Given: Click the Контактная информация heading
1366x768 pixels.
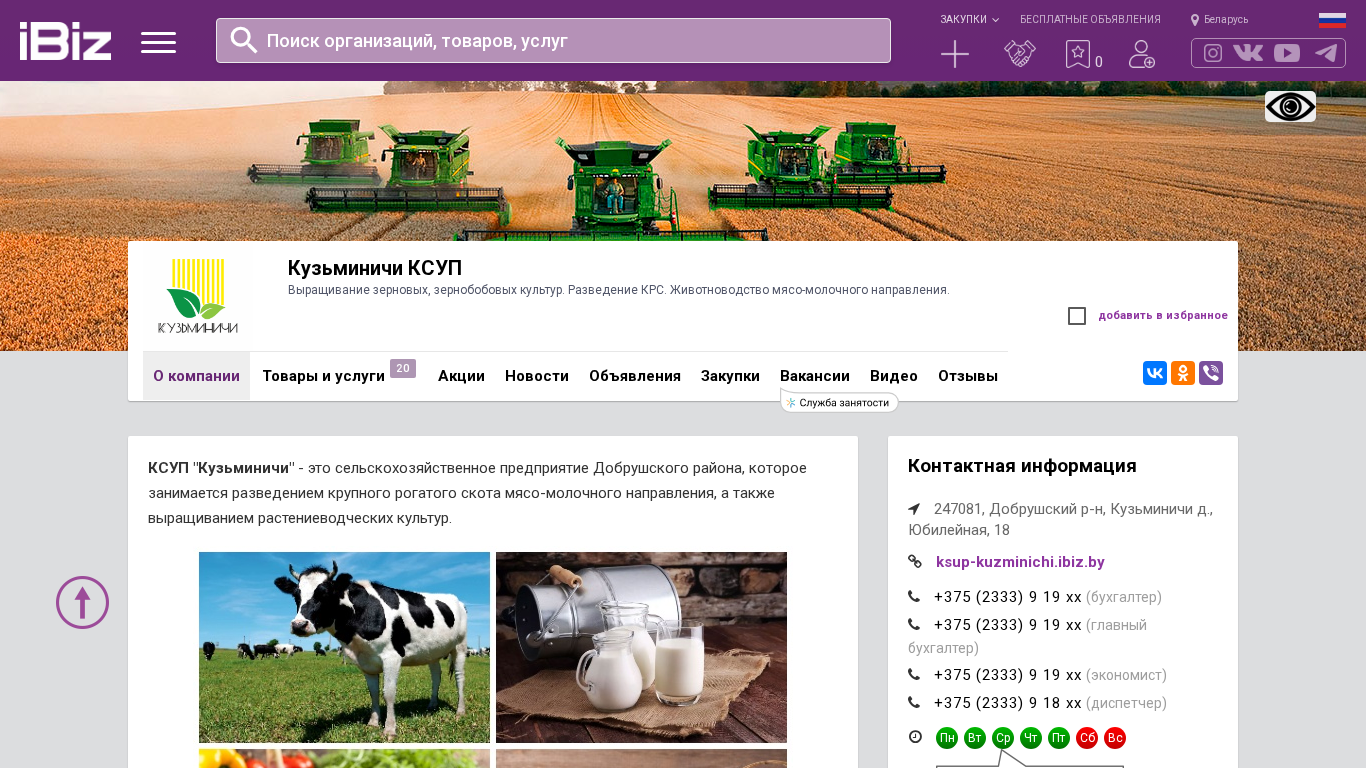Looking at the screenshot, I should [x=1022, y=466].
